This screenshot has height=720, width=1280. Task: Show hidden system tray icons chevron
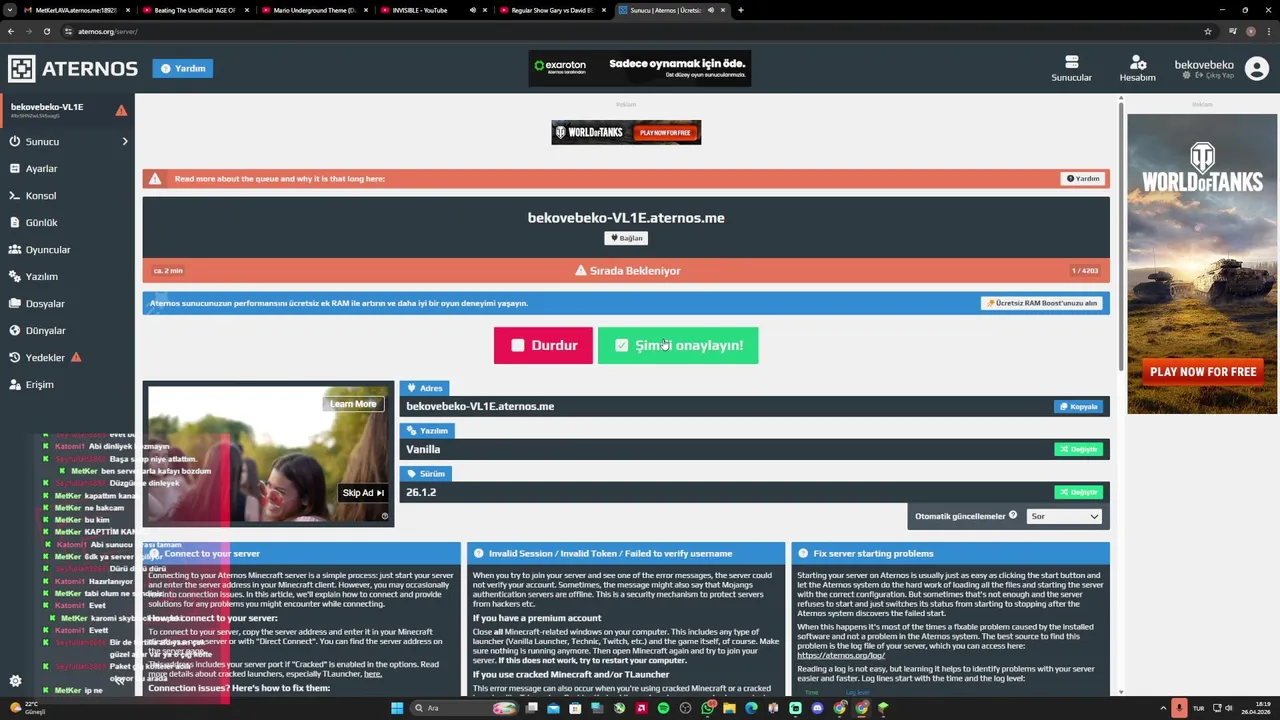click(1164, 708)
